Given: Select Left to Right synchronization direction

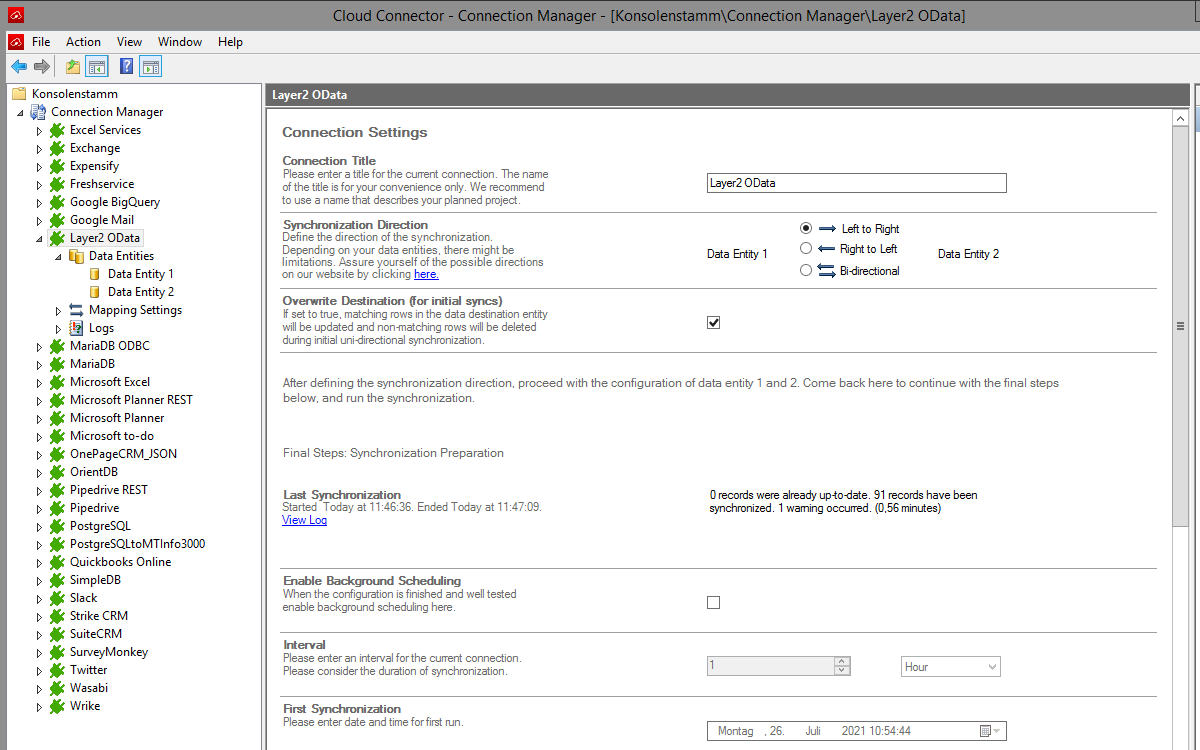Looking at the screenshot, I should click(806, 228).
